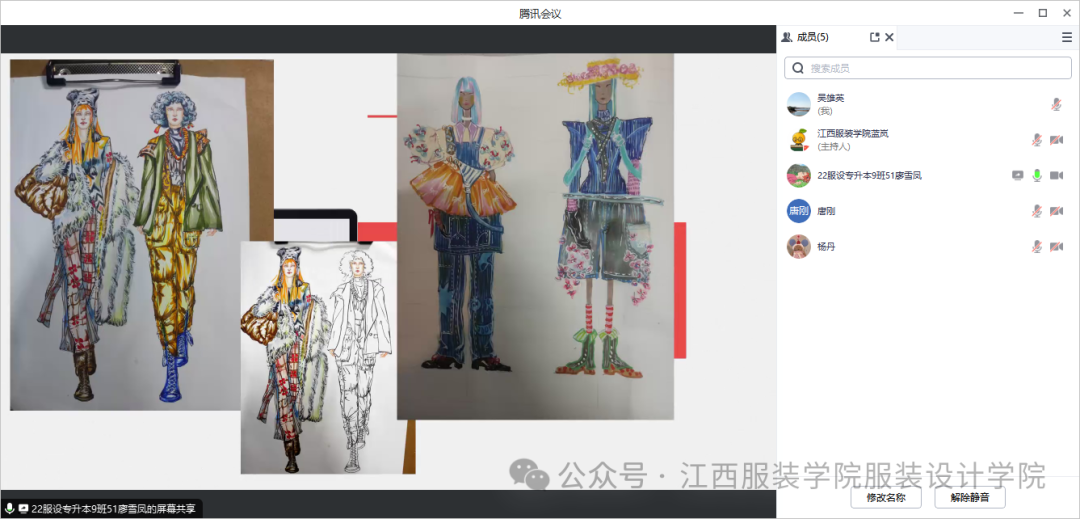Toggle host 江西服装学院蓝岚's microphone icon
Screen dimensions: 1080x519
pos(1037,140)
